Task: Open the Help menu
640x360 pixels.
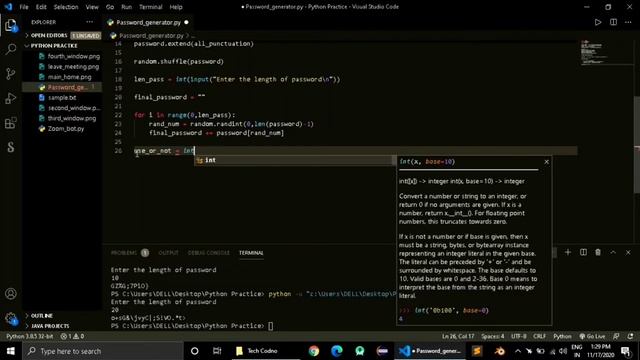Action: pyautogui.click(x=176, y=7)
